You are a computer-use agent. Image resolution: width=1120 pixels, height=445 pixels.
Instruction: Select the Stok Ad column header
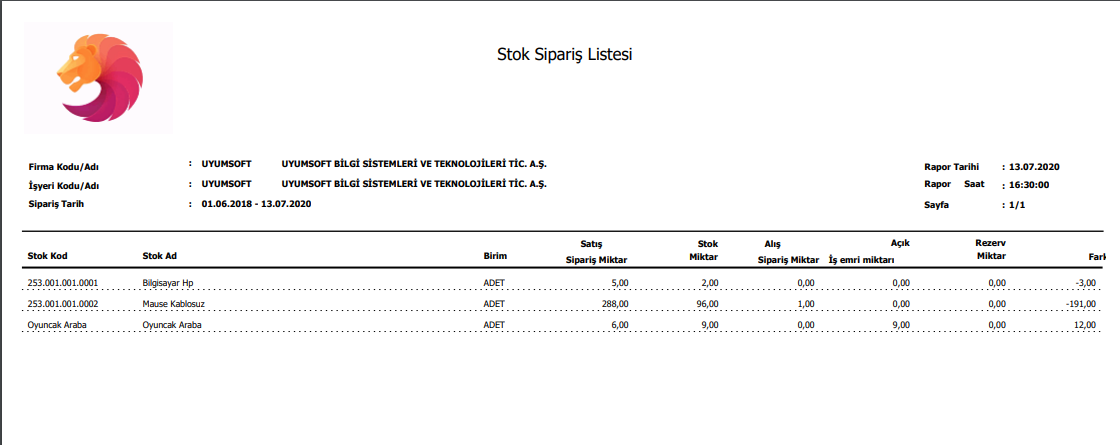point(160,256)
